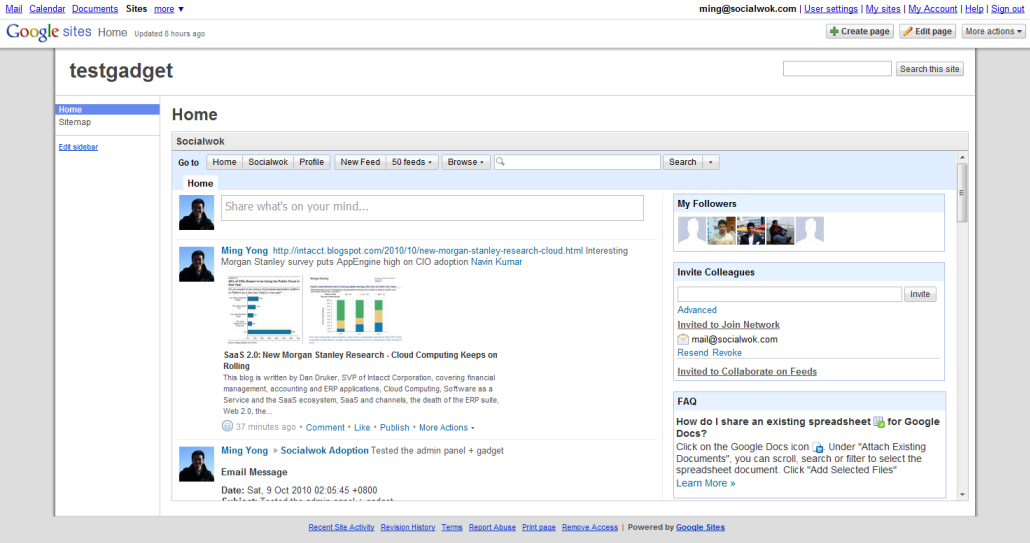Screen dimensions: 1030x543
Task: Open Recent Site Activity footer link
Action: pyautogui.click(x=342, y=527)
